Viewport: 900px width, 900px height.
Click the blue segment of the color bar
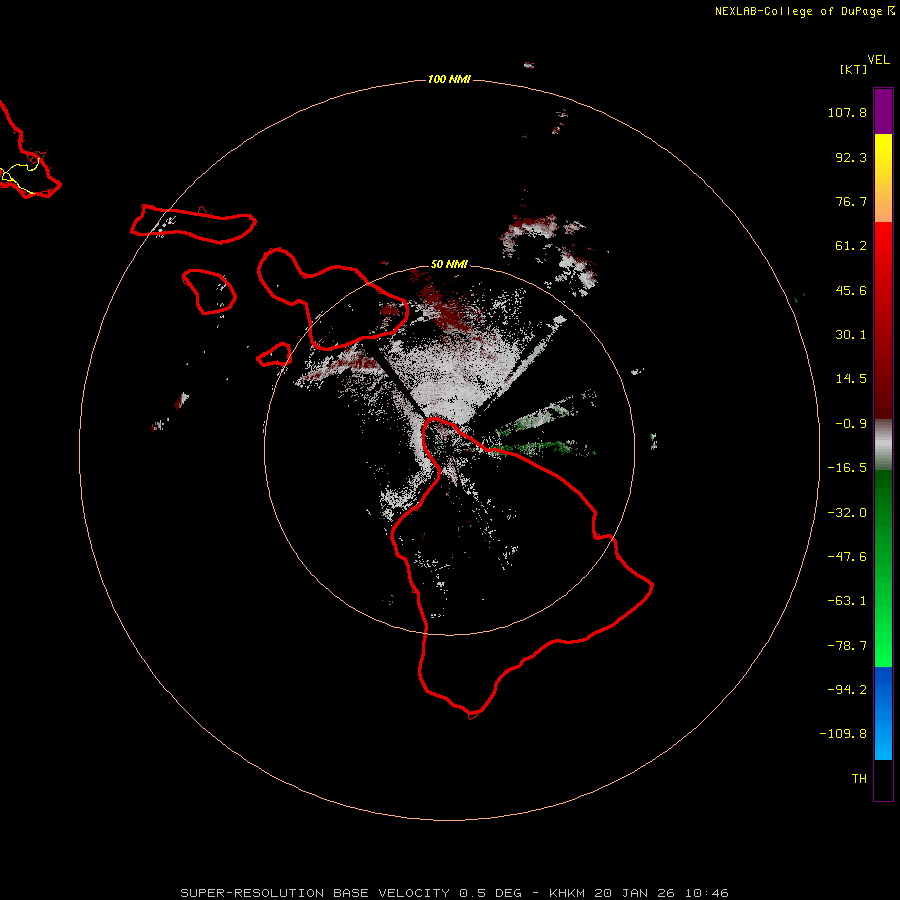coord(883,713)
